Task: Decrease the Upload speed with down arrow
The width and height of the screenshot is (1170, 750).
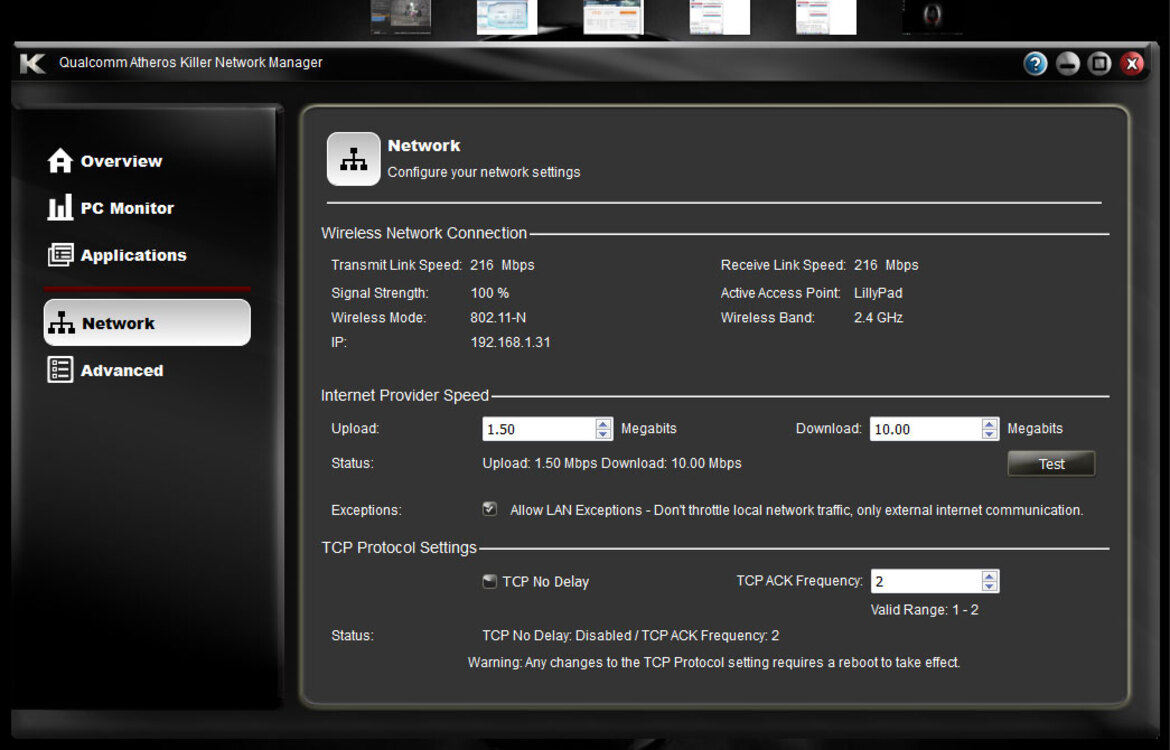Action: 603,434
